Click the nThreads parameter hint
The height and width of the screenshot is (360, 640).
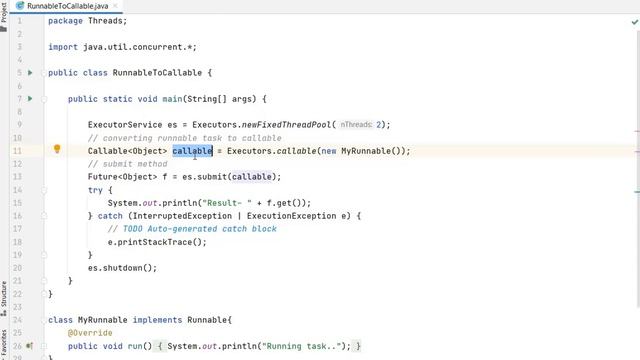(356, 124)
